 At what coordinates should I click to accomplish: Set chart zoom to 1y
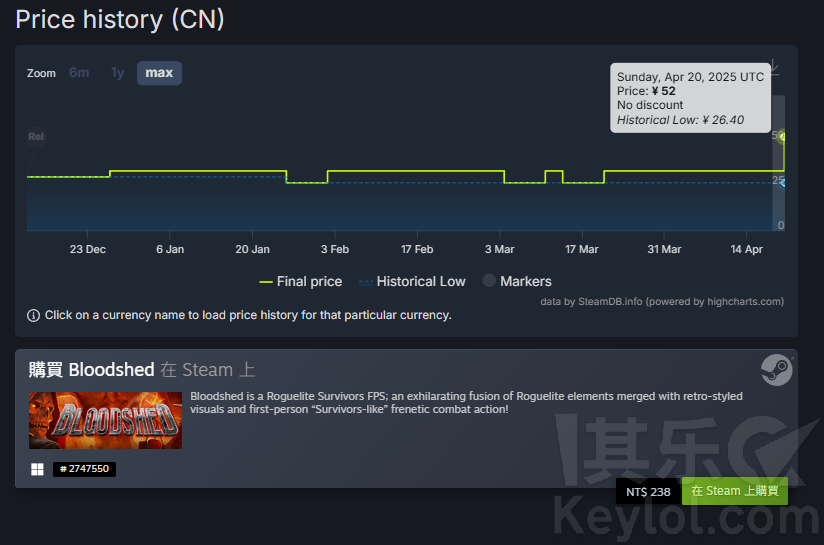[x=118, y=73]
